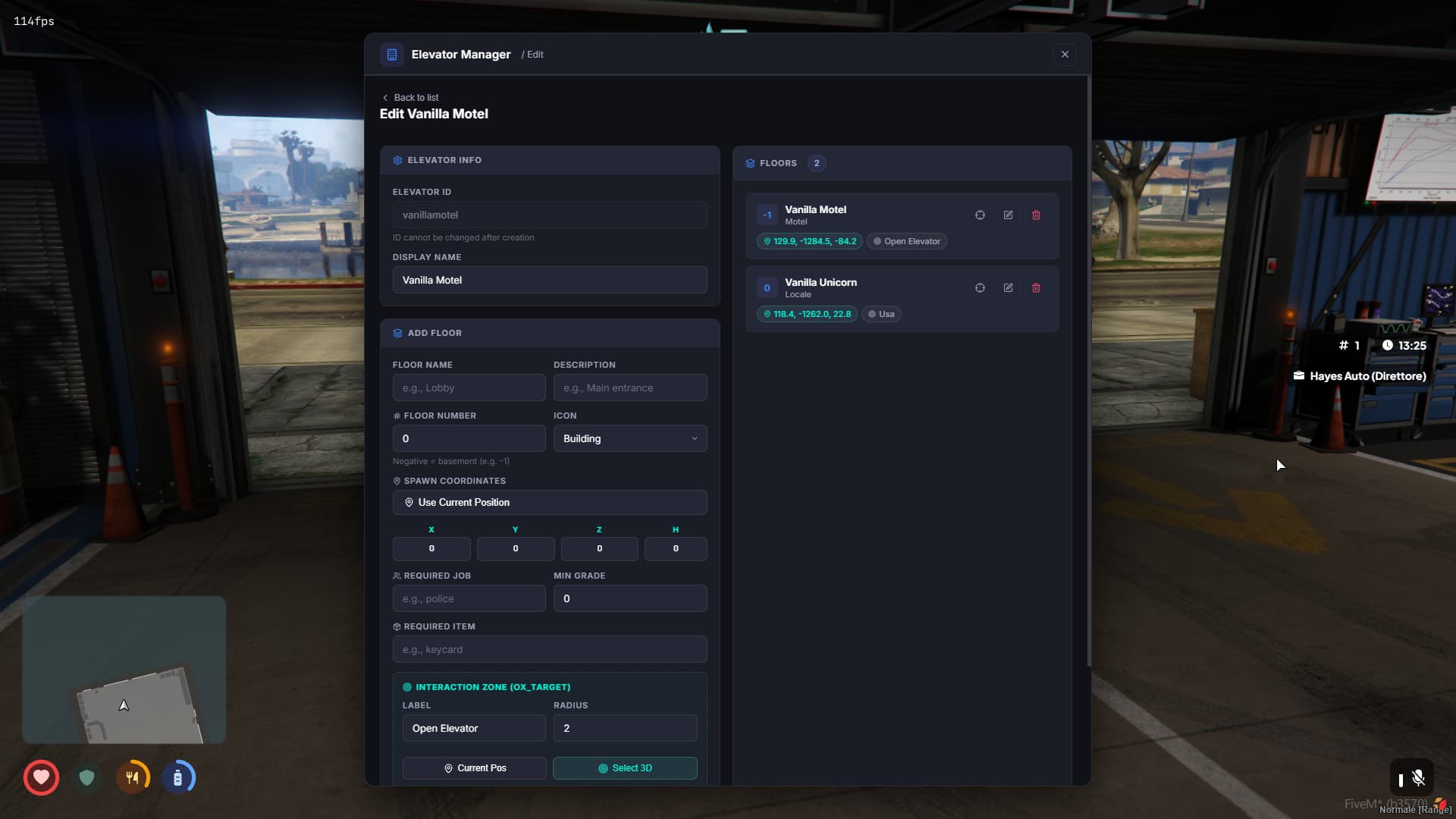Click the muted microphone indicator
This screenshot has height=819, width=1456.
pyautogui.click(x=1417, y=778)
